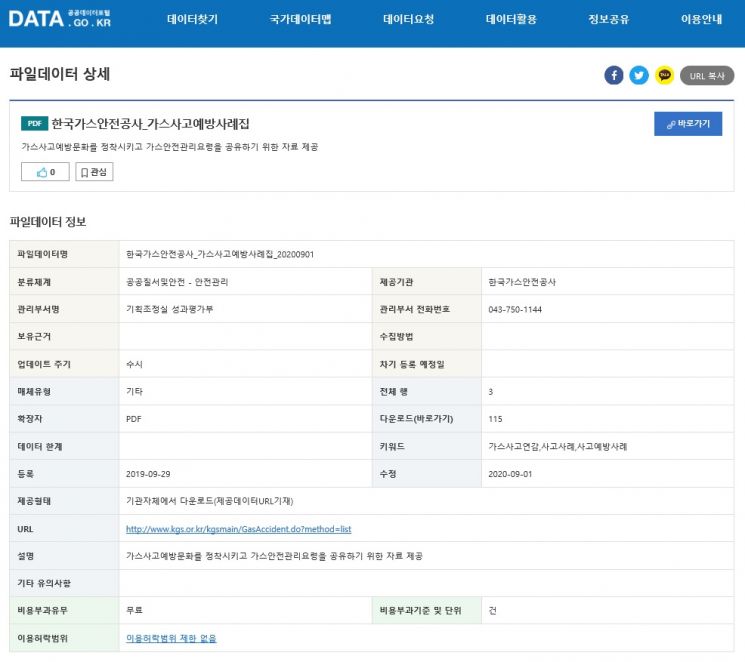Screen dimensions: 745x662
Task: Click the 업데이트 주기 value 수시
Action: (134, 364)
